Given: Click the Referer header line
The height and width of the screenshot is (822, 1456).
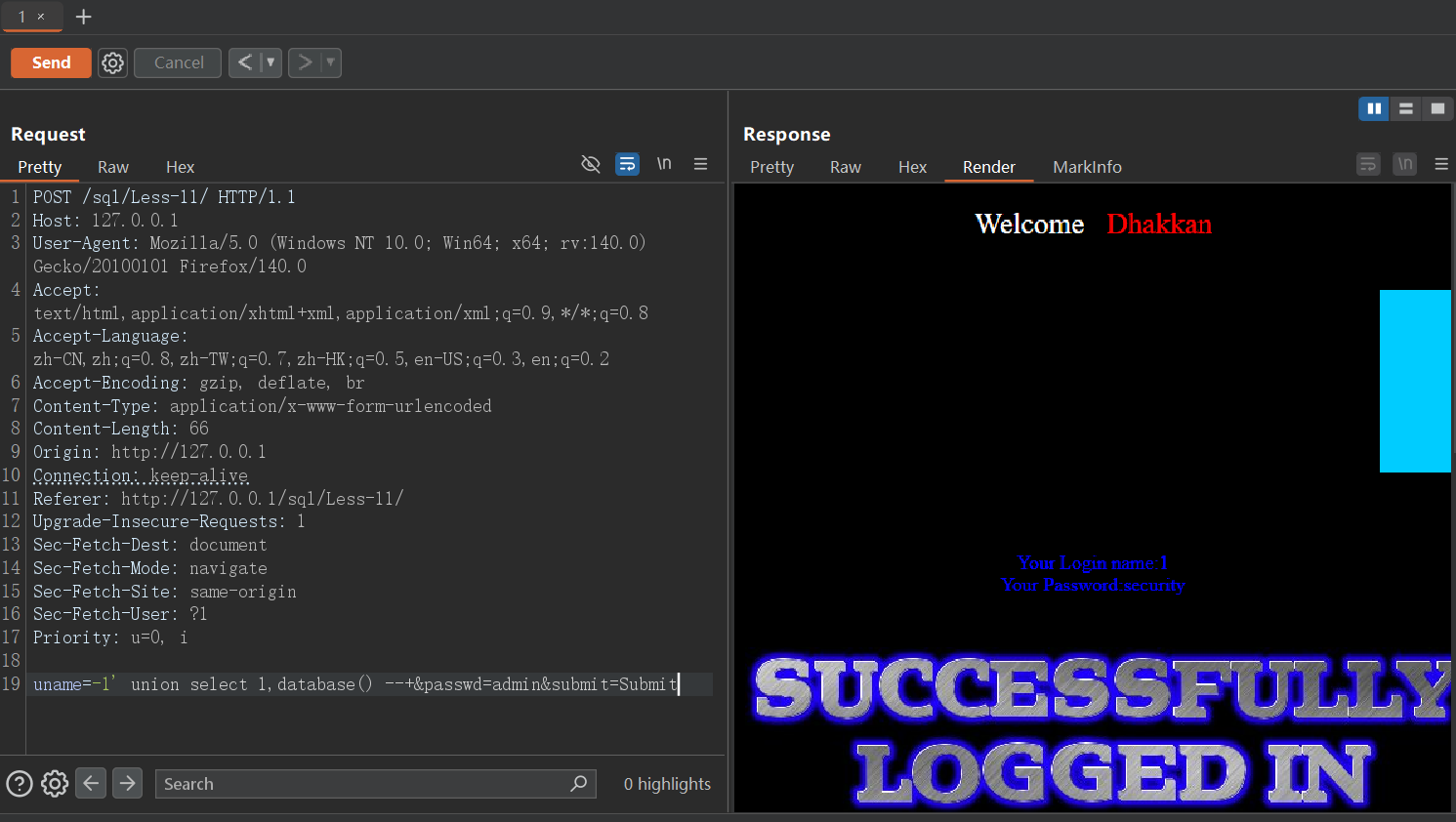Looking at the screenshot, I should [x=218, y=499].
